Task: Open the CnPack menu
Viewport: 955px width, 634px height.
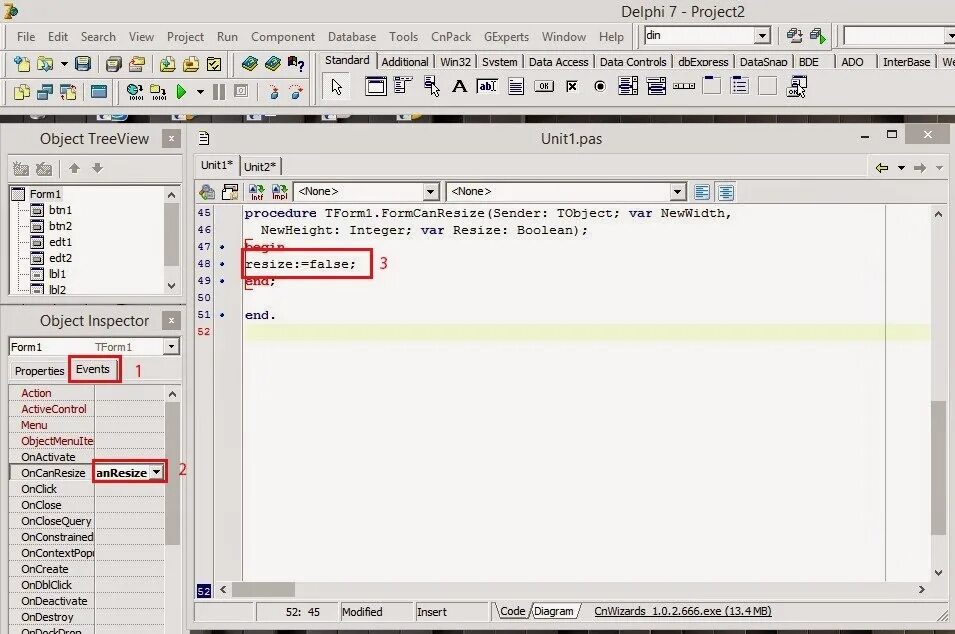Action: pos(451,37)
